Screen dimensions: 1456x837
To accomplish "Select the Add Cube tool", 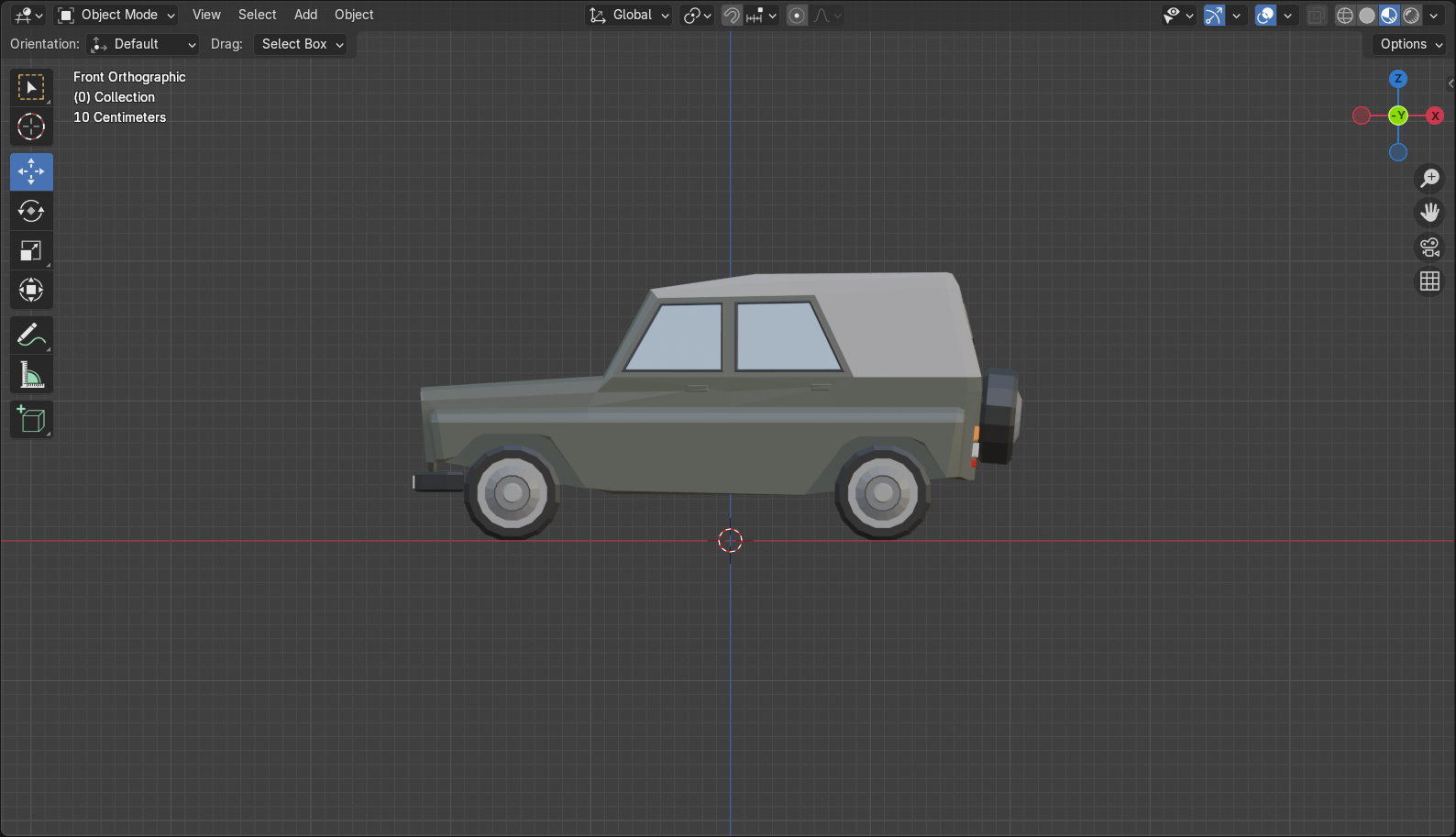I will (x=31, y=420).
